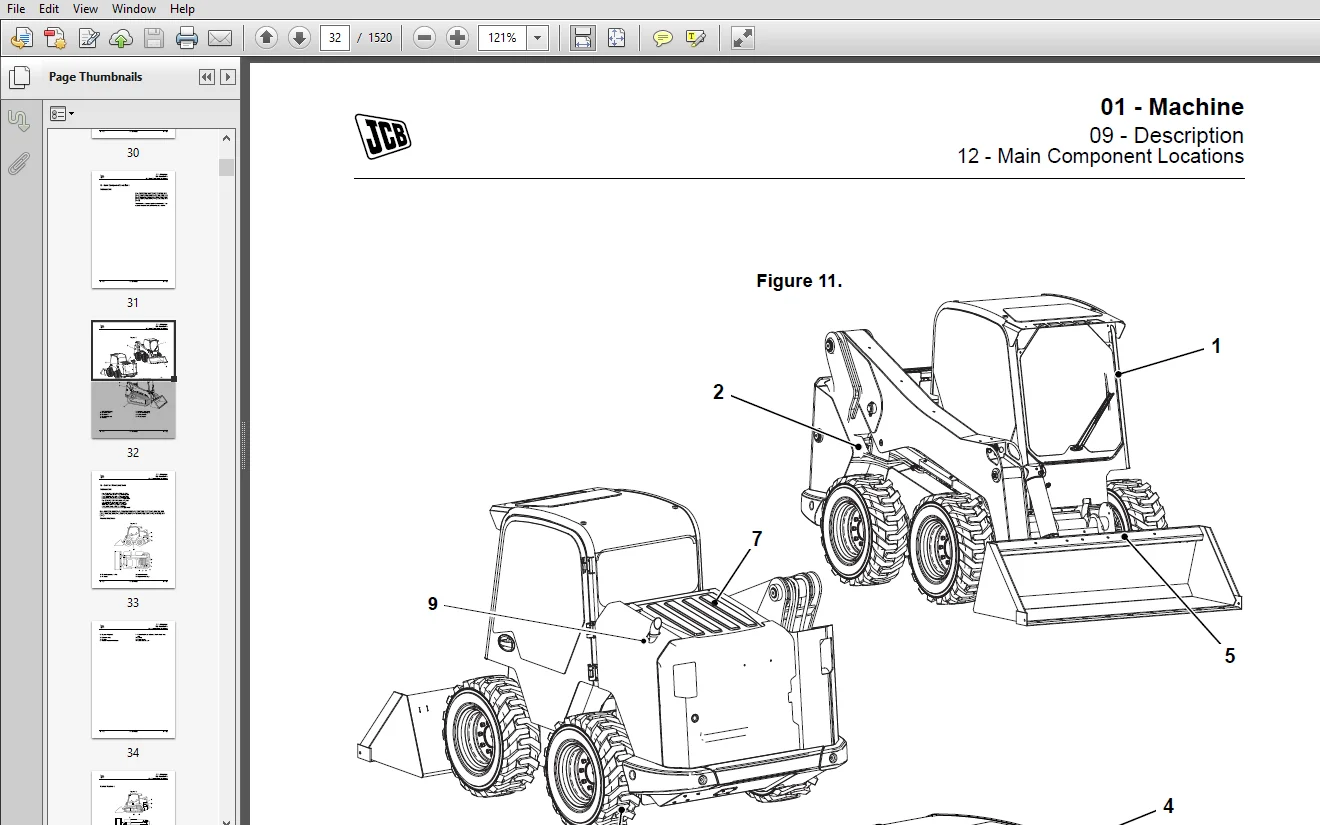This screenshot has width=1320, height=825.
Task: Print the document with the printer icon
Action: tap(187, 38)
